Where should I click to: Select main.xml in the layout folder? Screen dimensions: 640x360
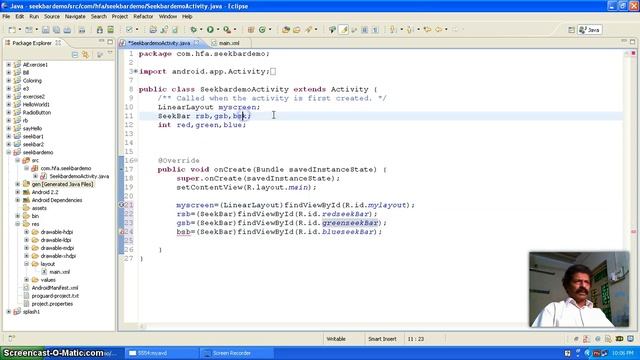point(60,272)
